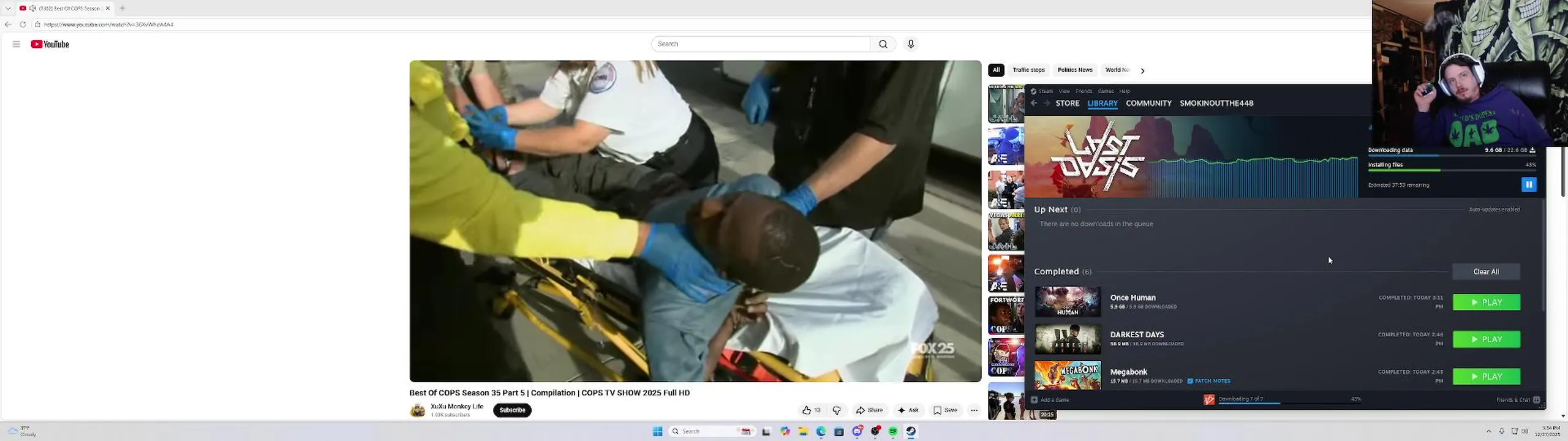Image resolution: width=1568 pixels, height=441 pixels.
Task: Reload the YouTube page
Action: 23,24
